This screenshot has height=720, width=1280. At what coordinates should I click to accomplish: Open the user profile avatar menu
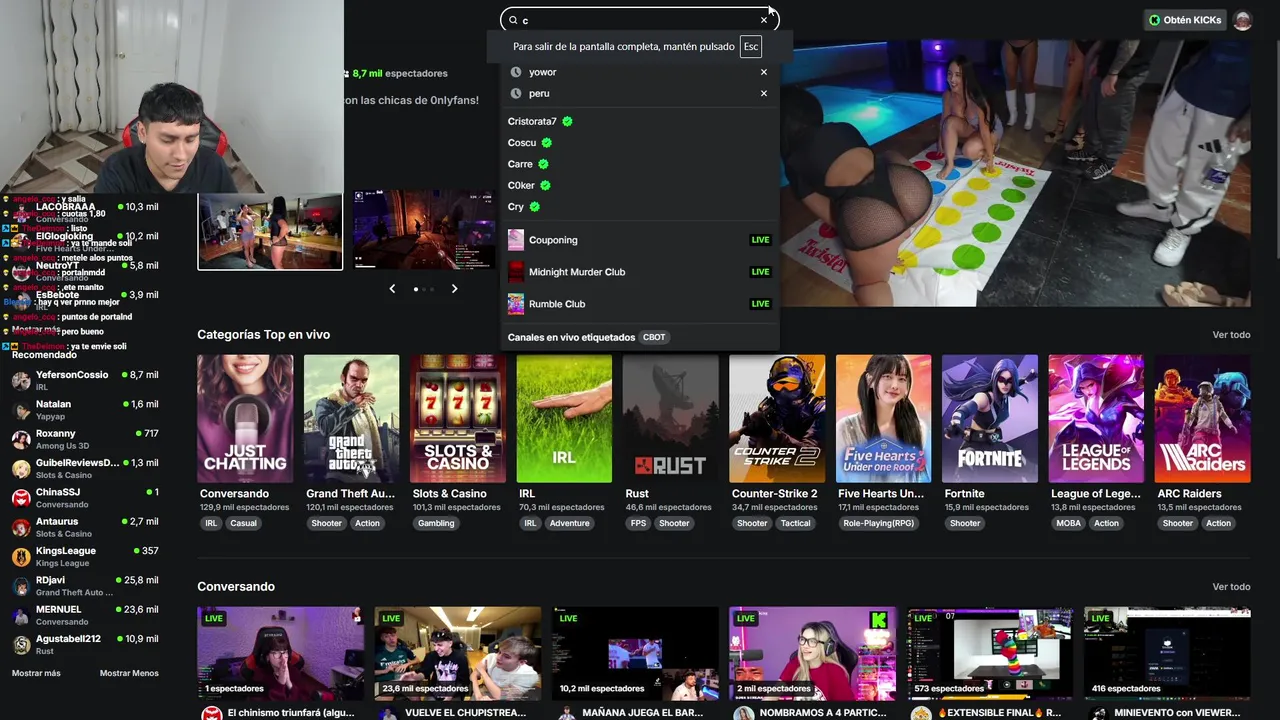click(x=1243, y=20)
